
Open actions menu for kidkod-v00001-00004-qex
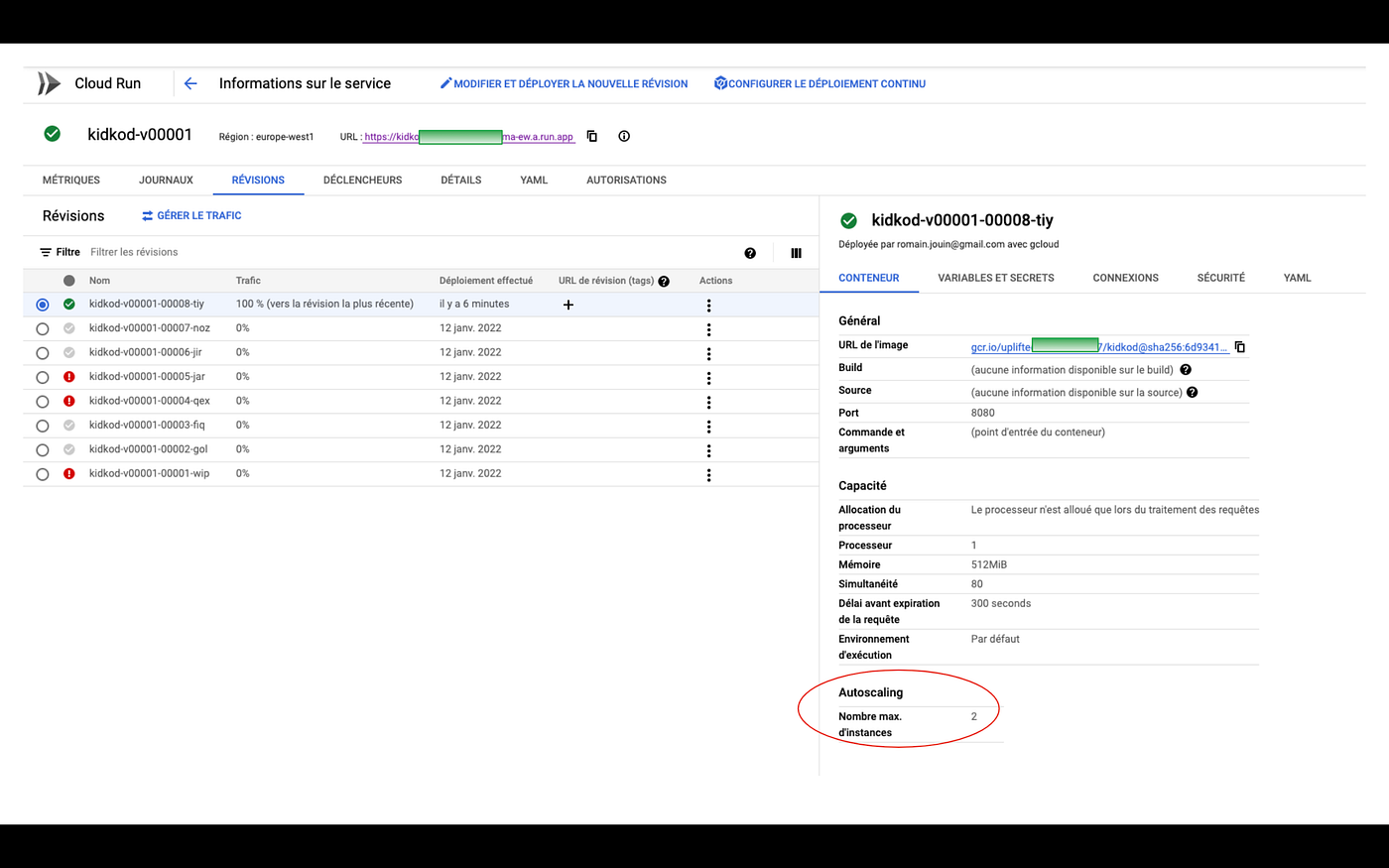point(708,402)
